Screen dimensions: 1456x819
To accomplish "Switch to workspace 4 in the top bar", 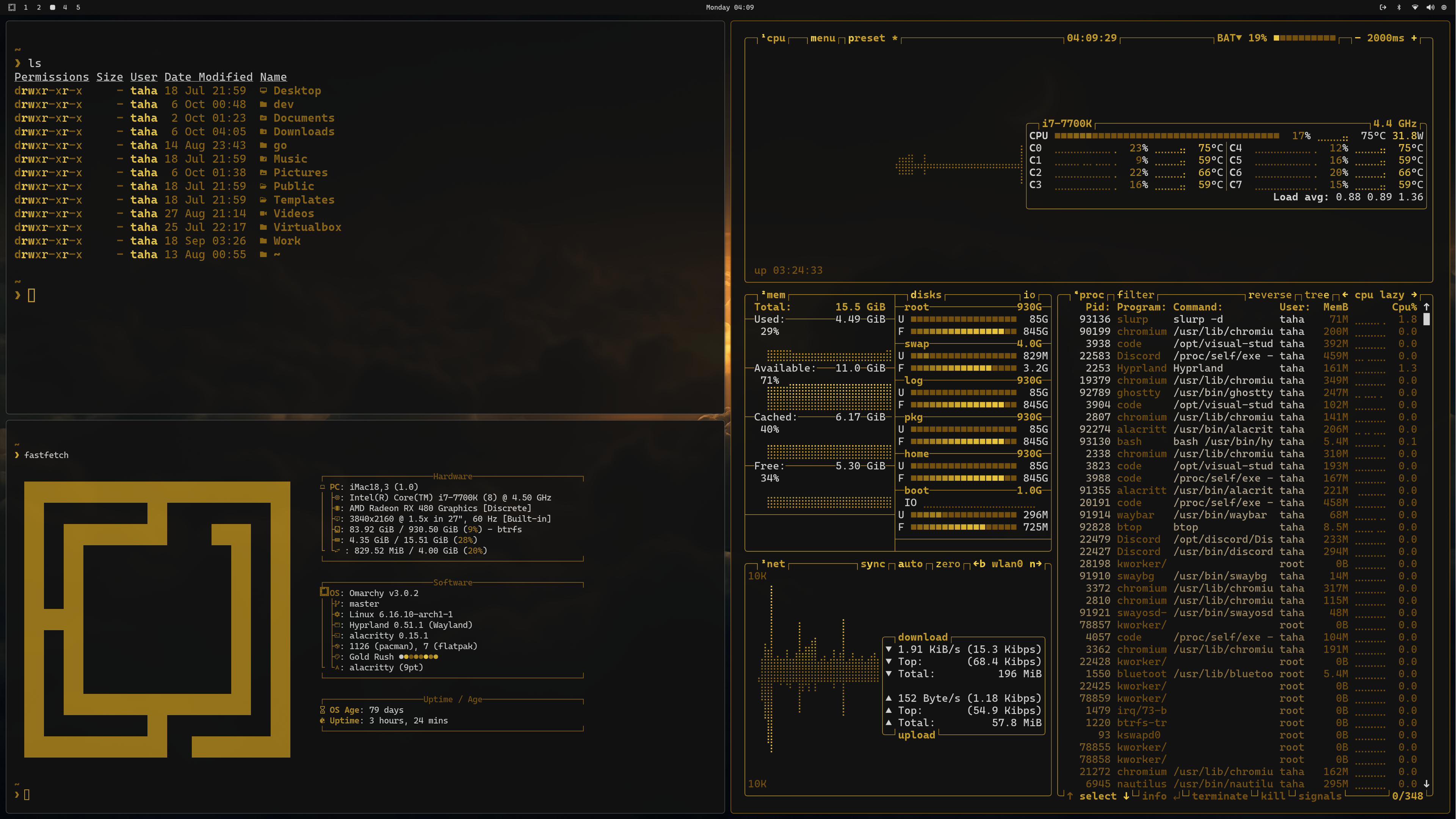I will click(65, 7).
